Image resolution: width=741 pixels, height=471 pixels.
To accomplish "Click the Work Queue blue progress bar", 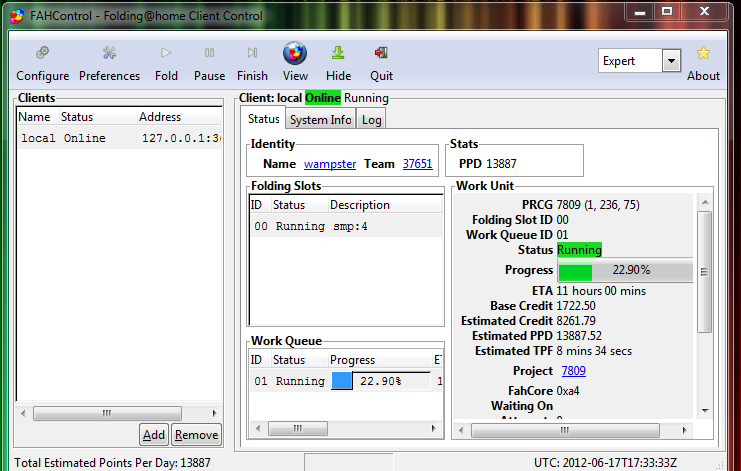I will tap(381, 381).
